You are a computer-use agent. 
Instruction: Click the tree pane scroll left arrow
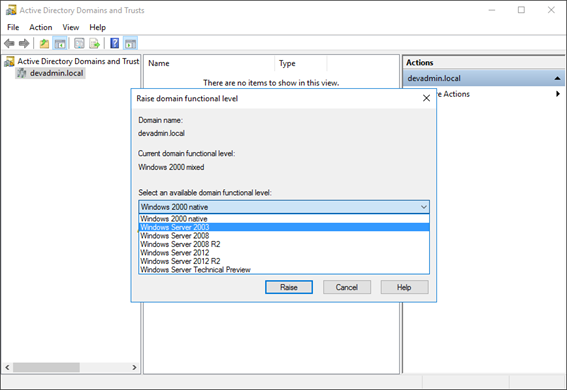coord(7,367)
